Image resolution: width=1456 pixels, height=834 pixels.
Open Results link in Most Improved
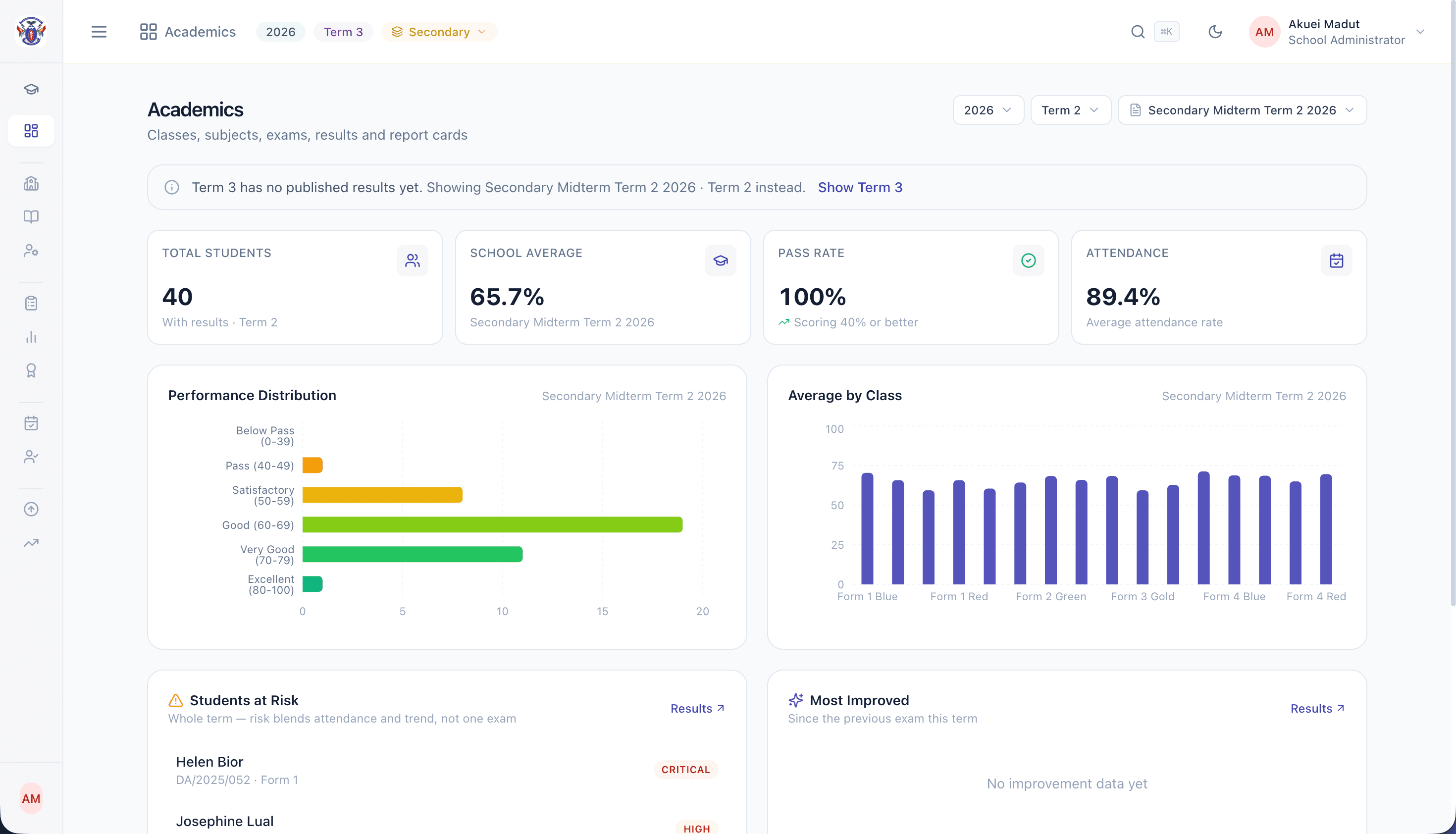point(1317,709)
